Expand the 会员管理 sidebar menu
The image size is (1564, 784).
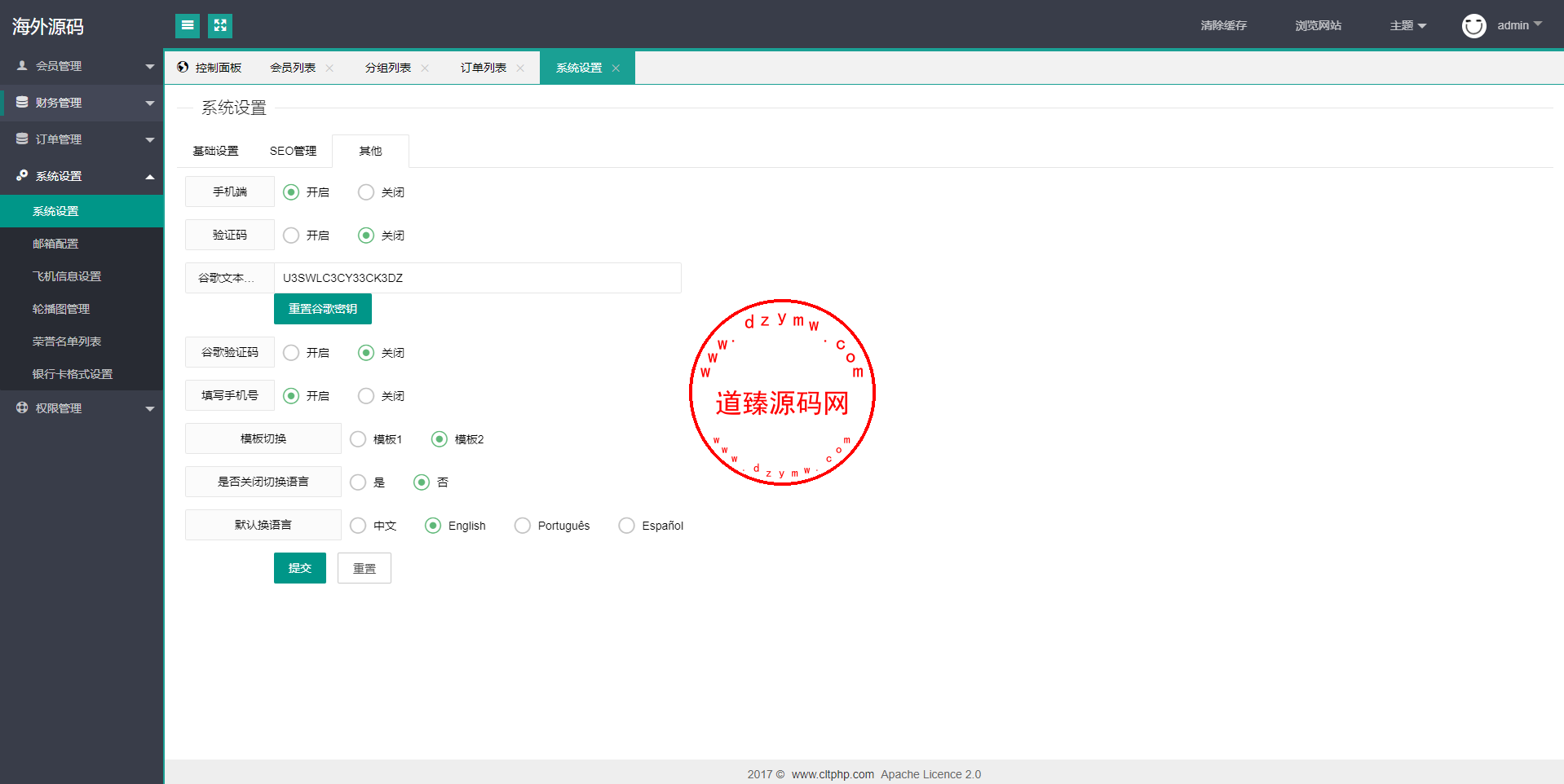coord(82,66)
